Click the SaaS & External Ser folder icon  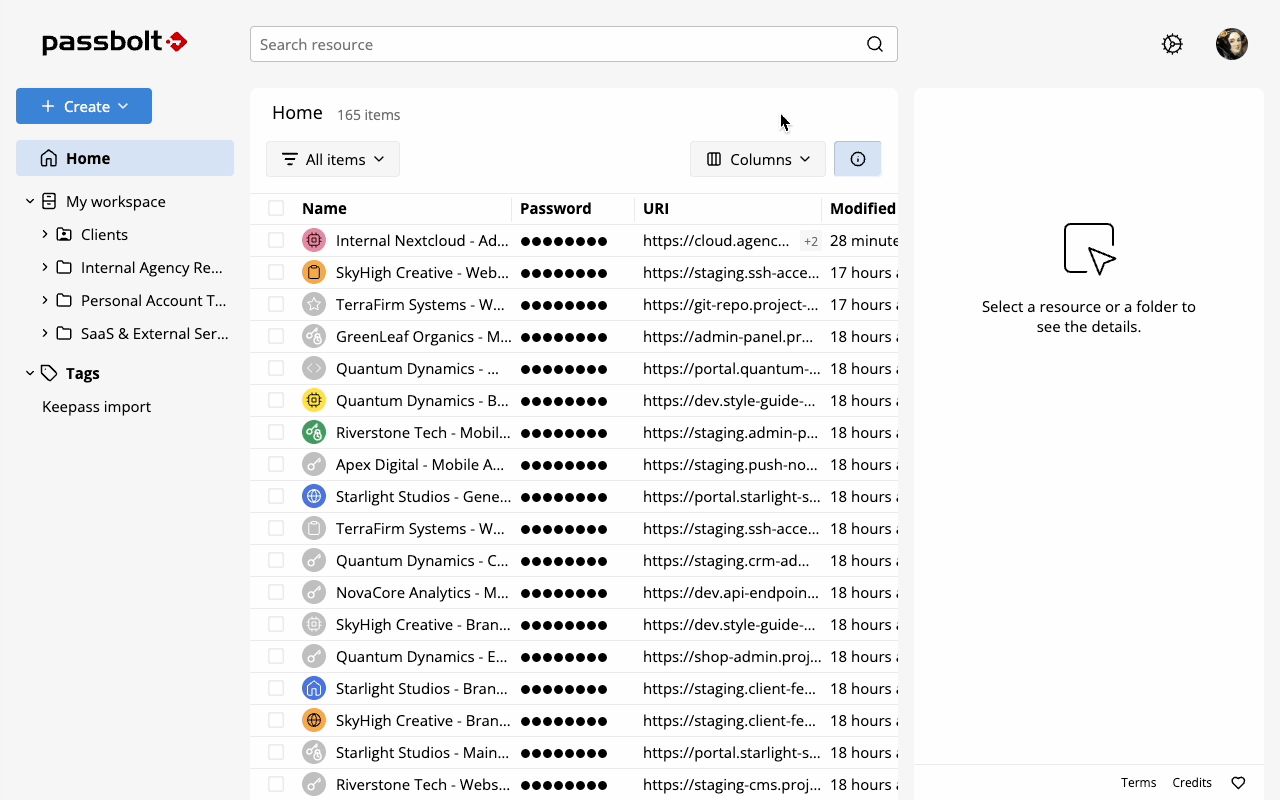(x=64, y=333)
